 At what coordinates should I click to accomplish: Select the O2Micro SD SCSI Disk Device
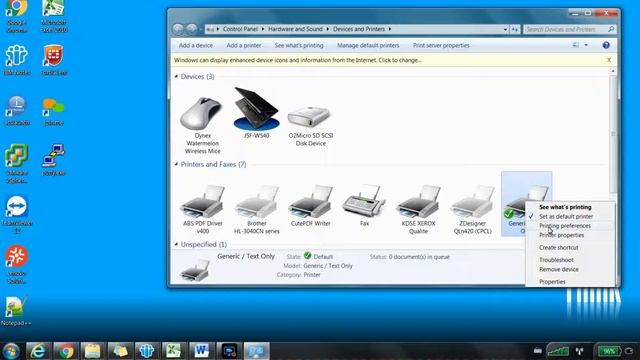tap(310, 126)
